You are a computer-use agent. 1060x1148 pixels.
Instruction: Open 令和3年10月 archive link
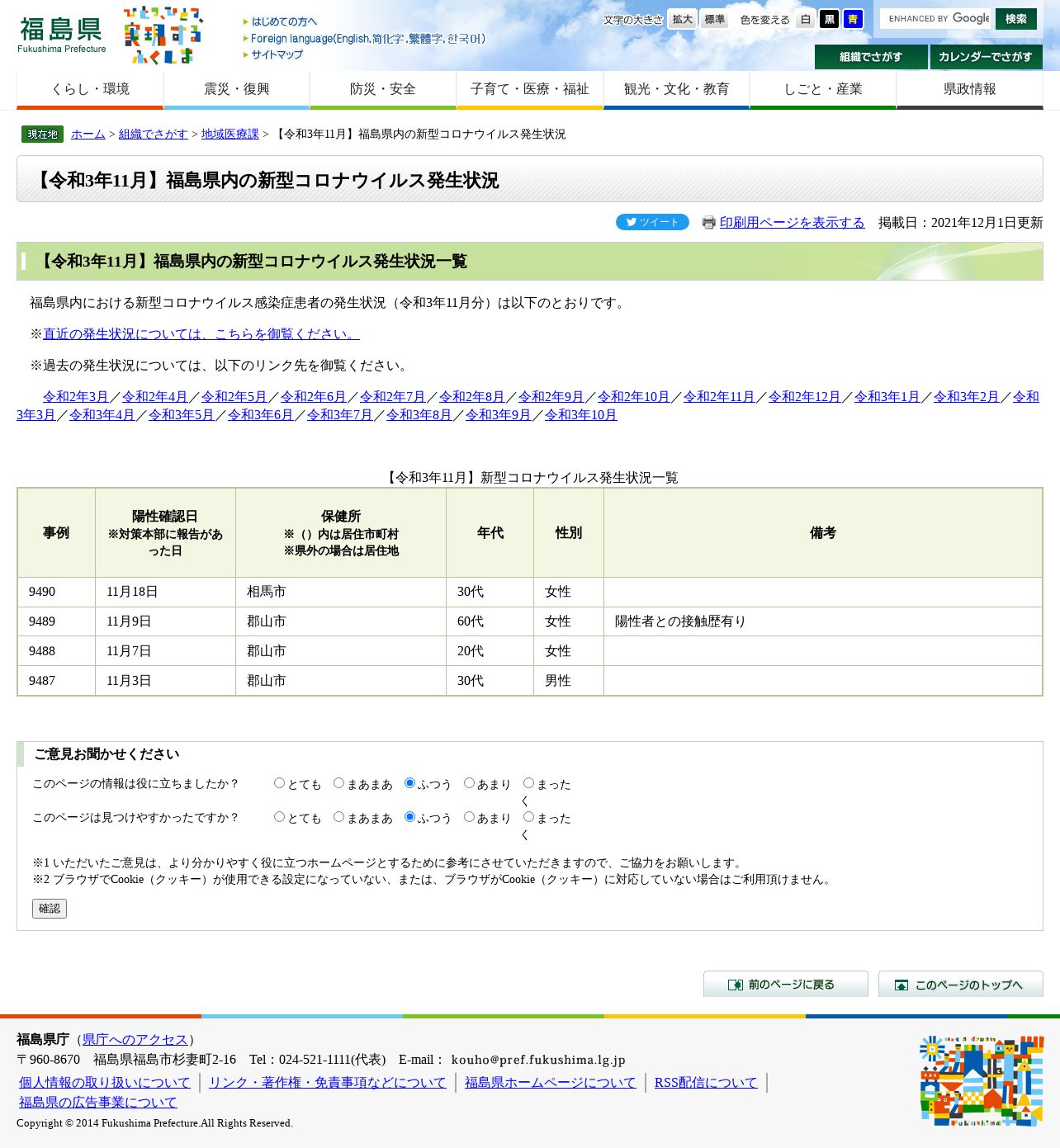click(x=581, y=415)
